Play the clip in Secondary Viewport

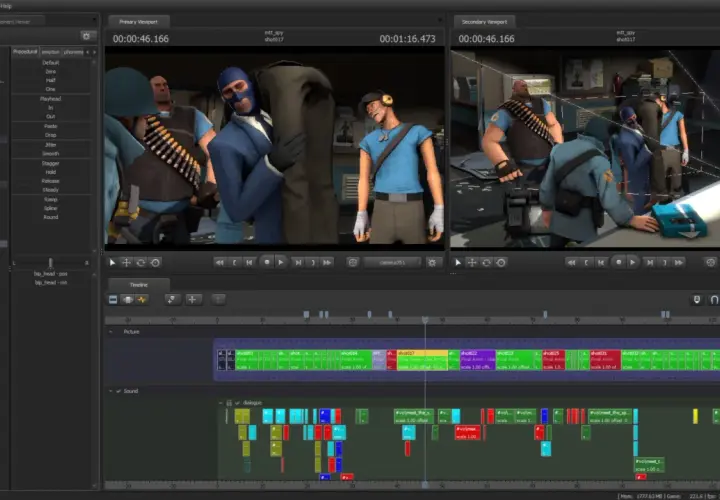pyautogui.click(x=632, y=262)
